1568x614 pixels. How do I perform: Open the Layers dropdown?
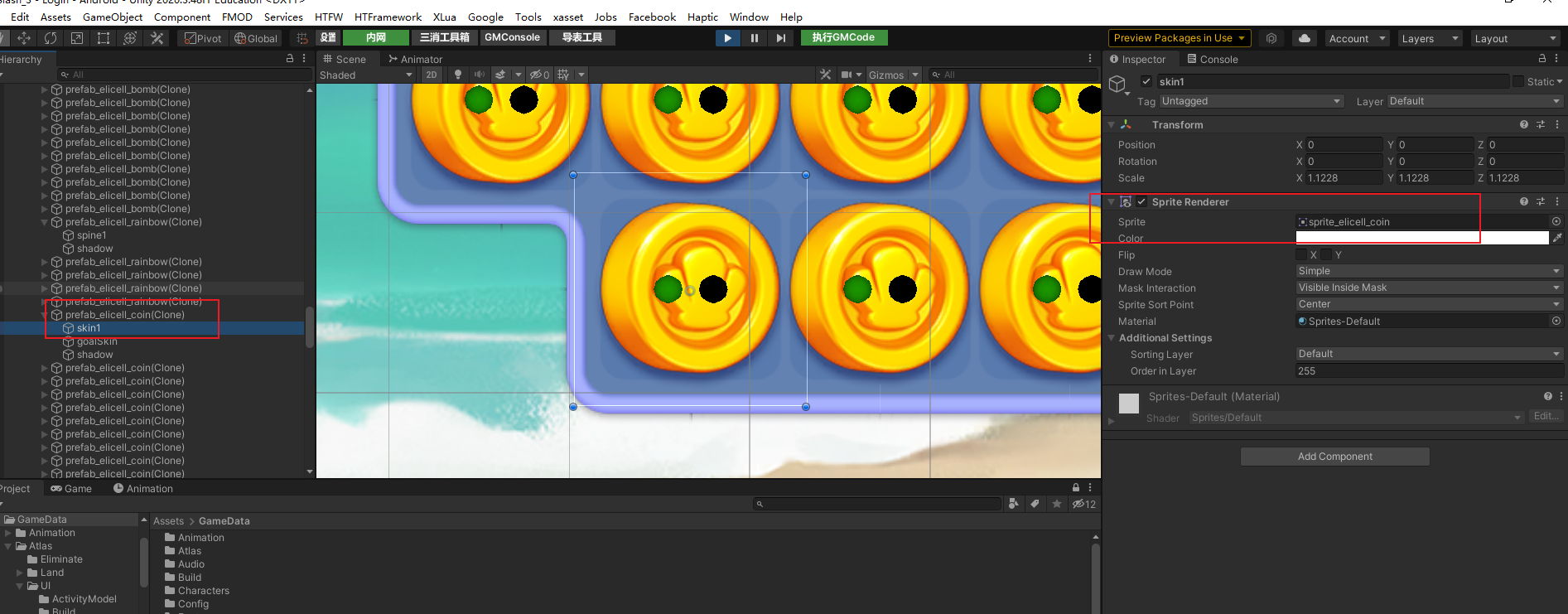click(x=1430, y=38)
